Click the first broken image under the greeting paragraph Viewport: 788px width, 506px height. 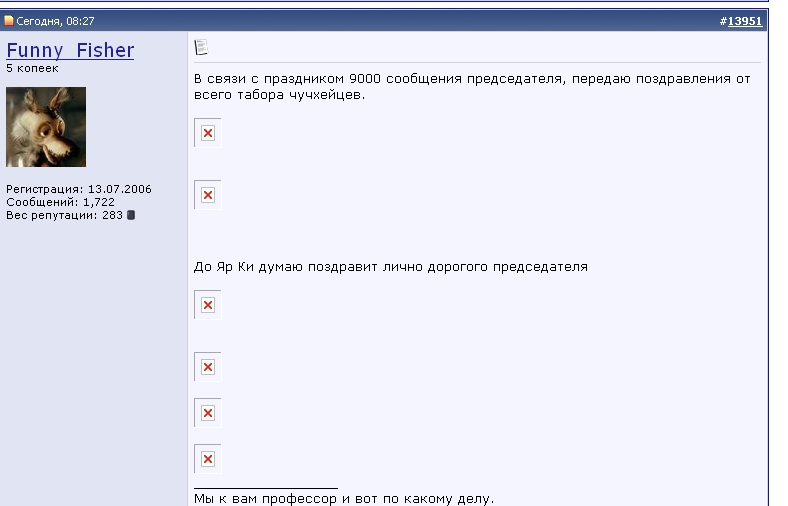click(208, 133)
